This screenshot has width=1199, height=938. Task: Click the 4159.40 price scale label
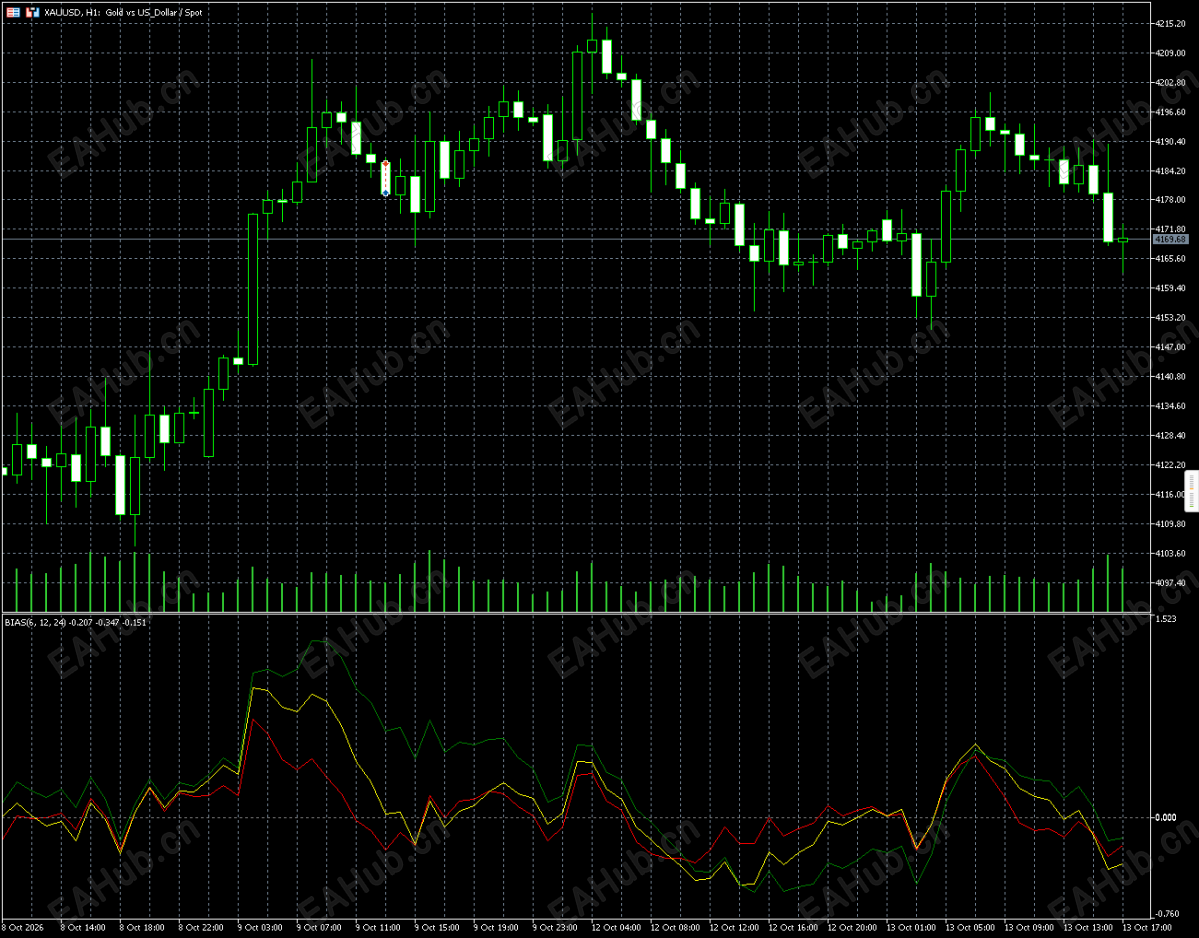coord(1171,288)
